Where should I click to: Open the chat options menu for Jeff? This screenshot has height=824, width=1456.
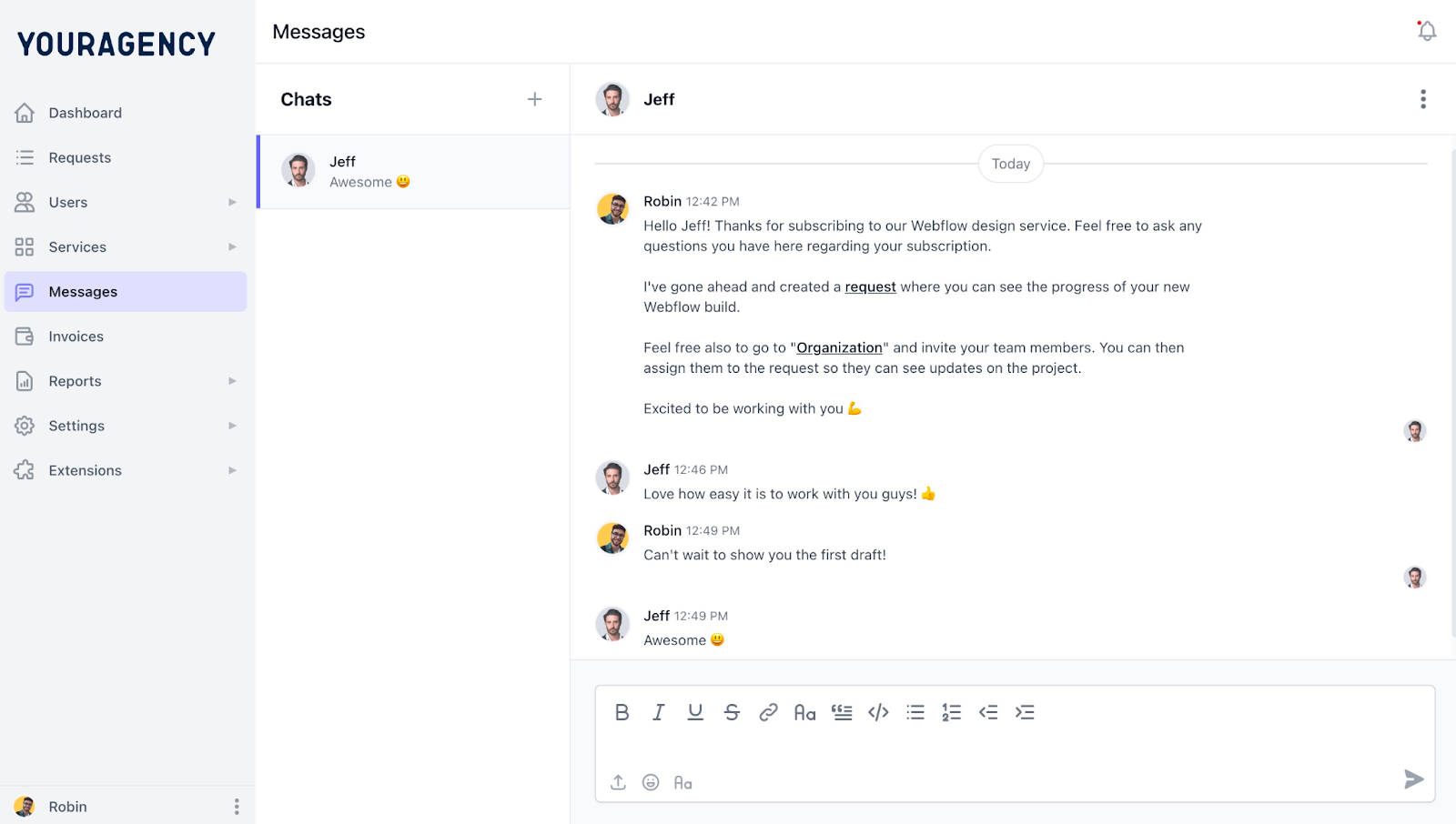[1421, 99]
